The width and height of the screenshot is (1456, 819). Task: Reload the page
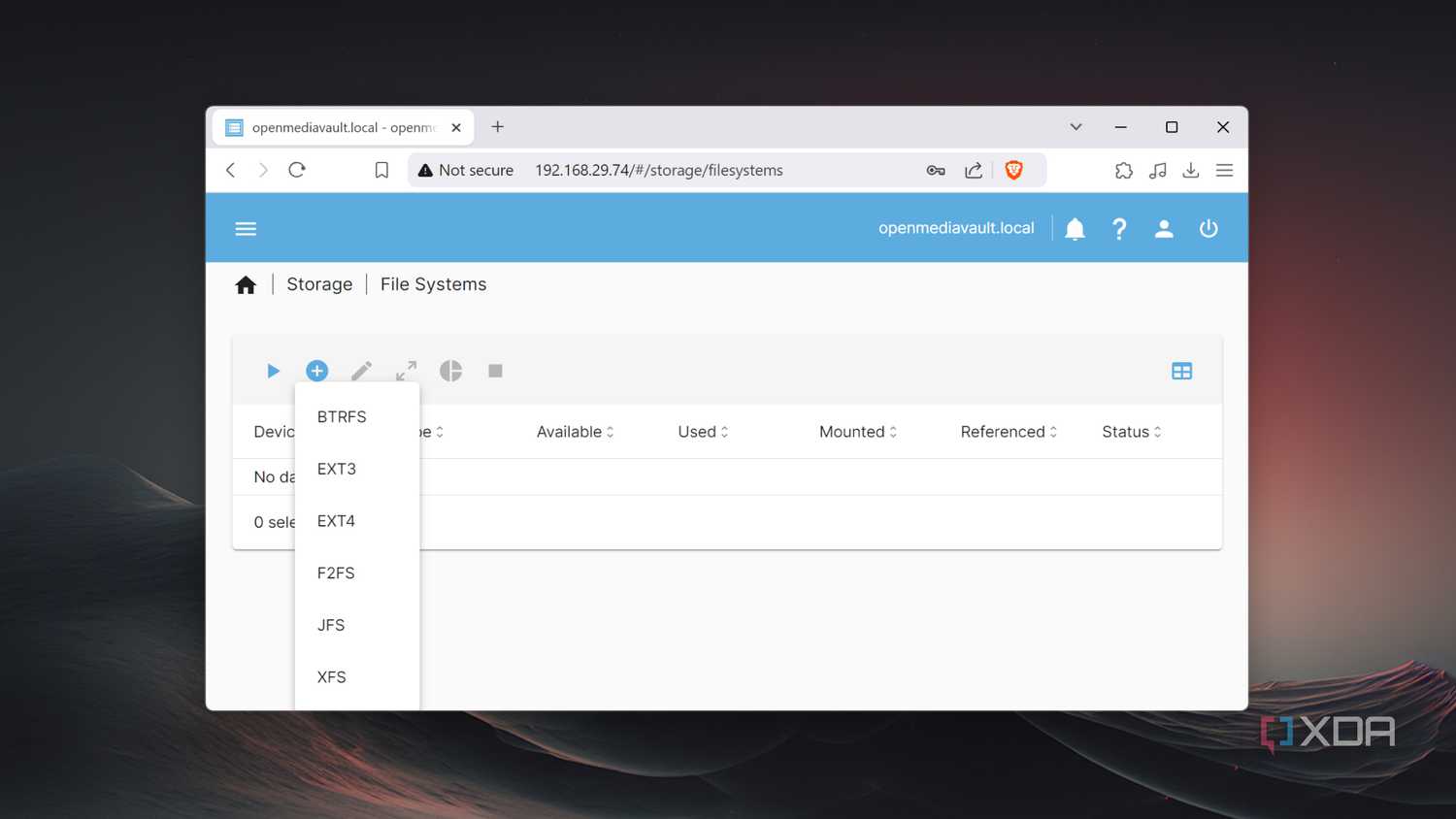297,170
